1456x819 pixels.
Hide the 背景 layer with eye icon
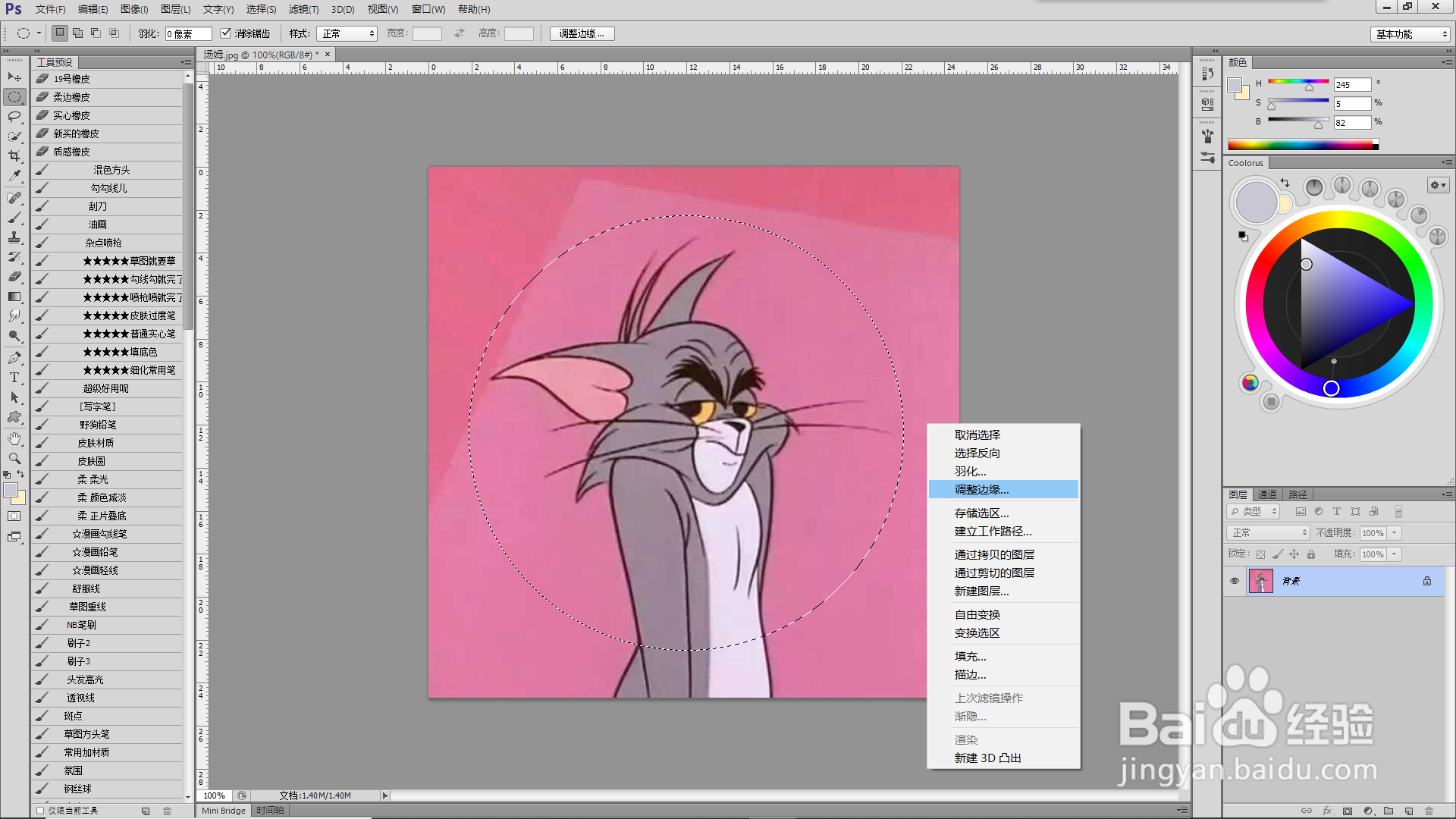point(1235,581)
